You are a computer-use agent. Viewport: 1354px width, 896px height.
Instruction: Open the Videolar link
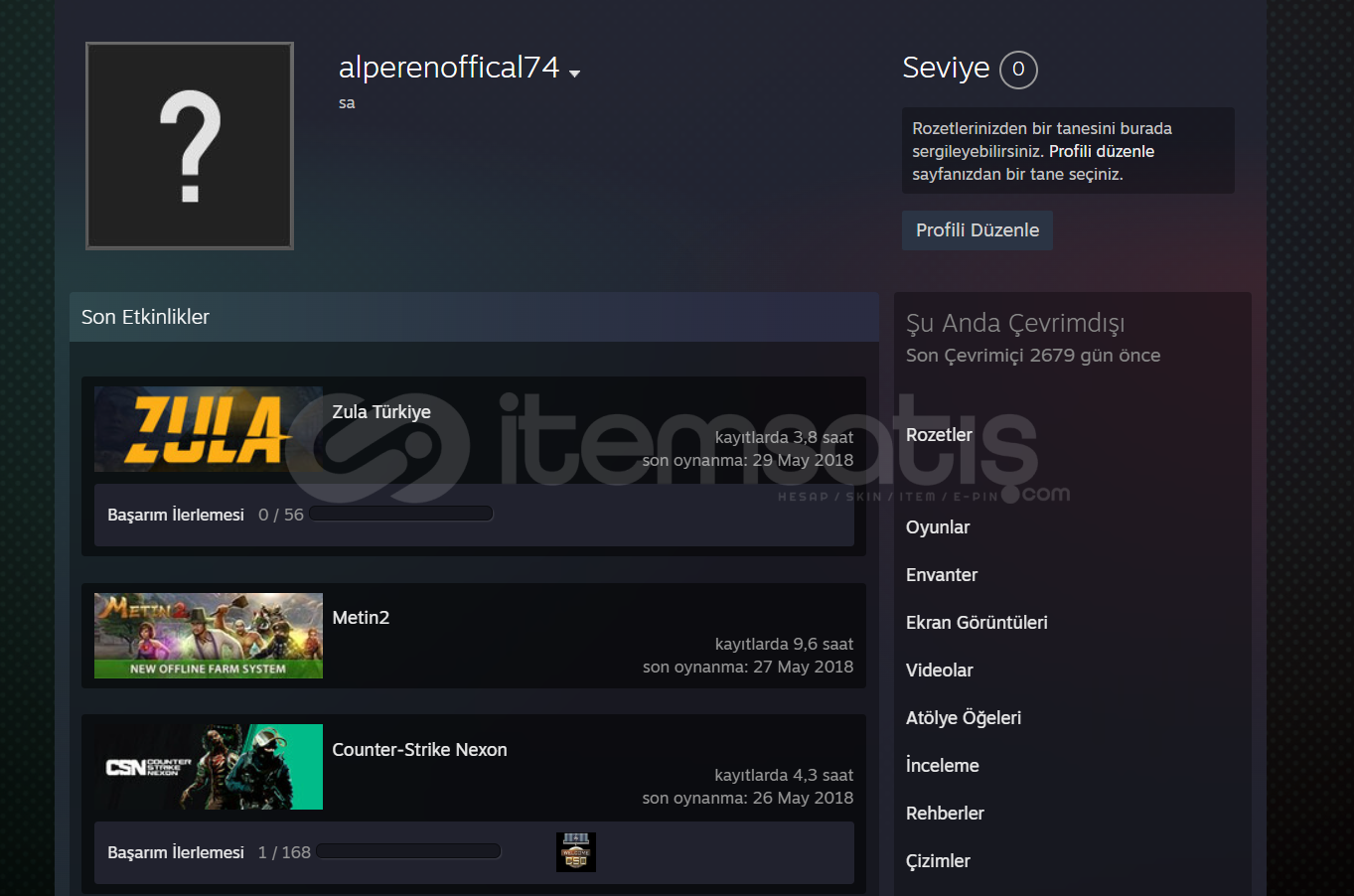pos(940,671)
